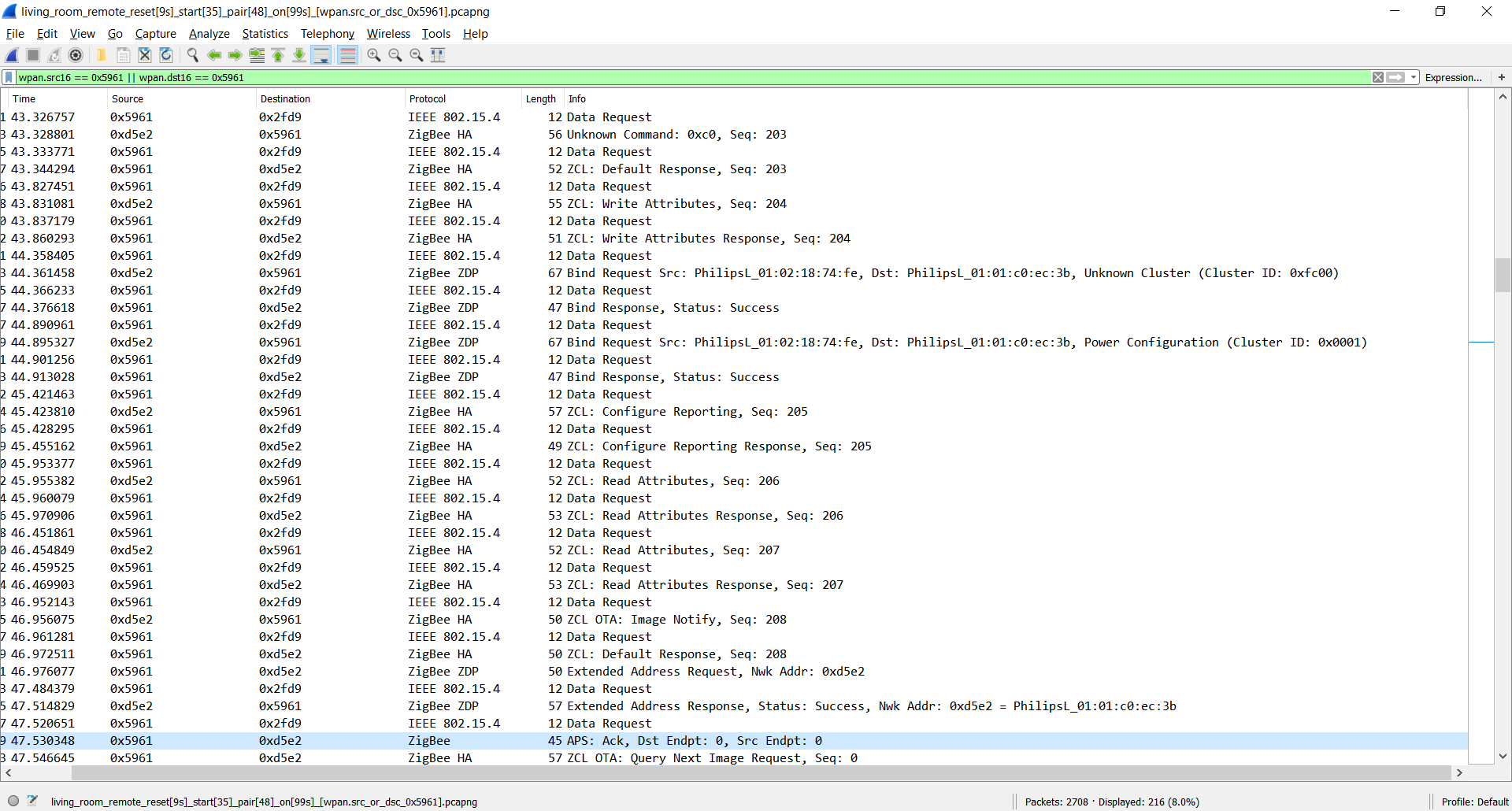The height and width of the screenshot is (811, 1512).
Task: Open the display filter bookmark menu
Action: coord(9,77)
